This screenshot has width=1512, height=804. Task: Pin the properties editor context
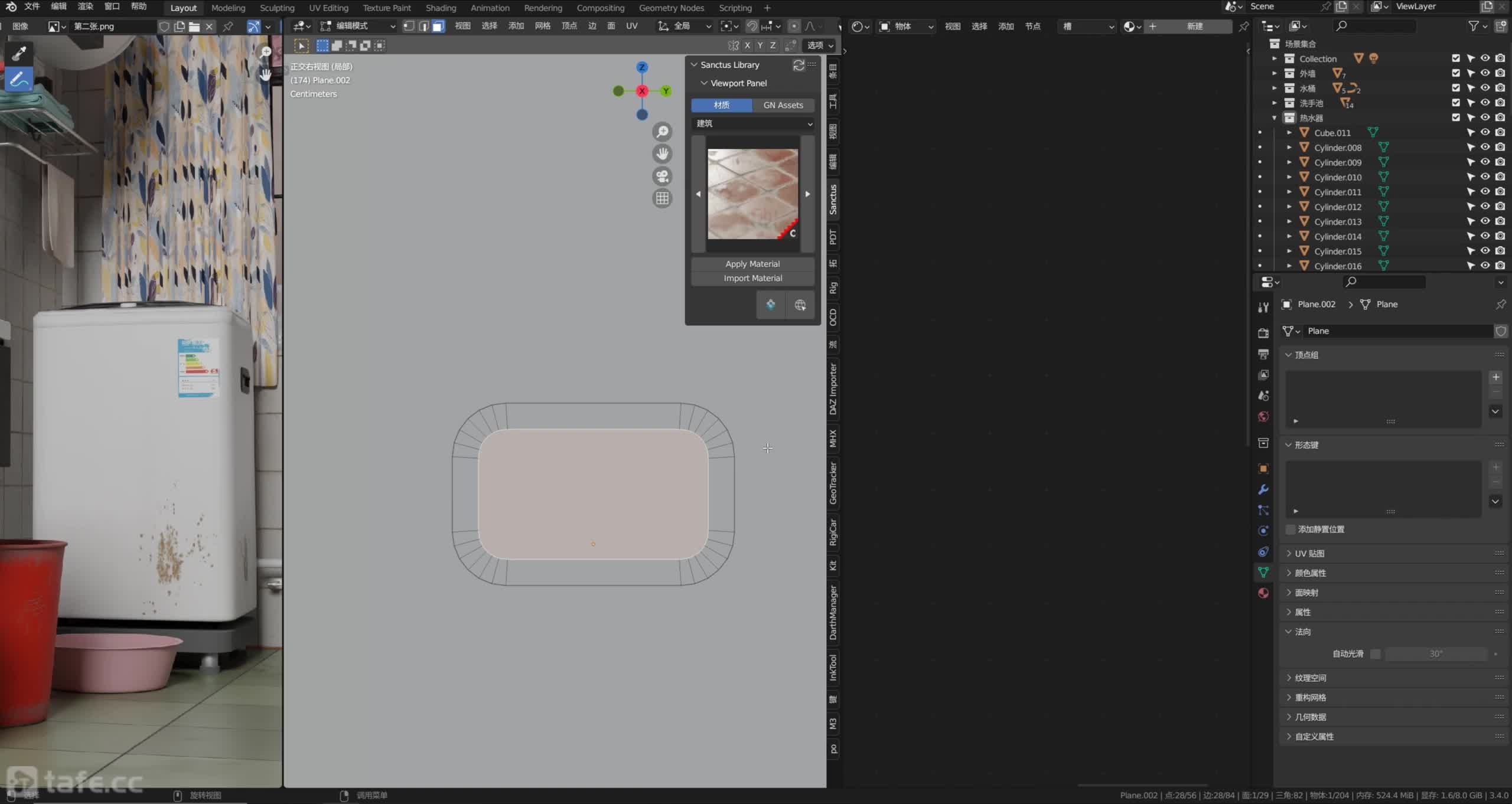[x=1500, y=305]
